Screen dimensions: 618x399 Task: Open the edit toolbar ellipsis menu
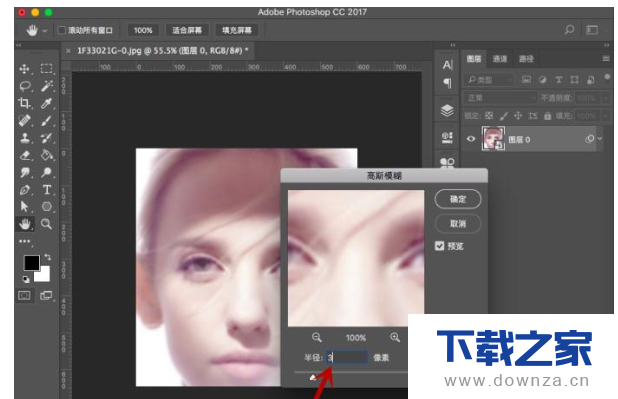pyautogui.click(x=24, y=241)
